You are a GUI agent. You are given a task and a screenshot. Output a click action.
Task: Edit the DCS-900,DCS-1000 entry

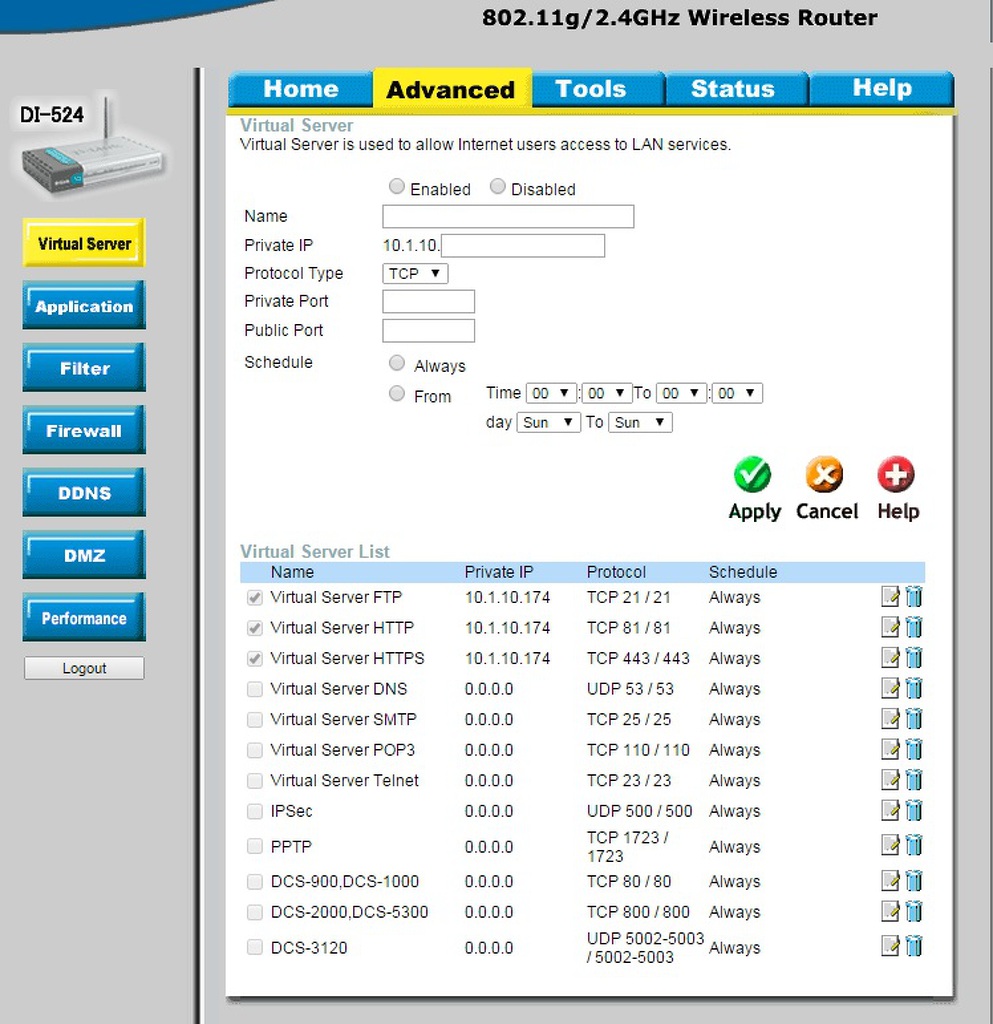pos(890,880)
